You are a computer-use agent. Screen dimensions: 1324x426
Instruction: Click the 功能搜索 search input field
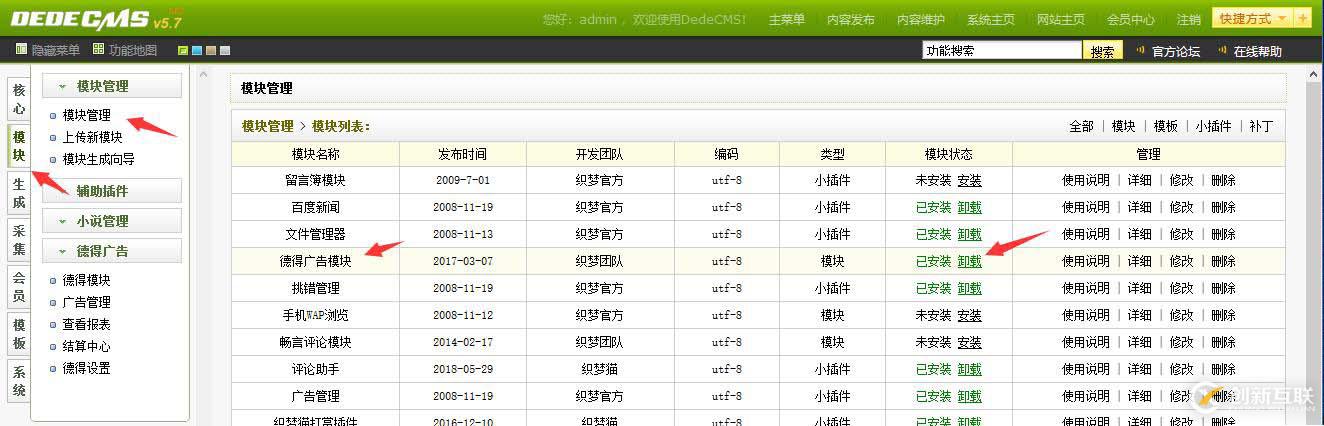[x=1002, y=50]
